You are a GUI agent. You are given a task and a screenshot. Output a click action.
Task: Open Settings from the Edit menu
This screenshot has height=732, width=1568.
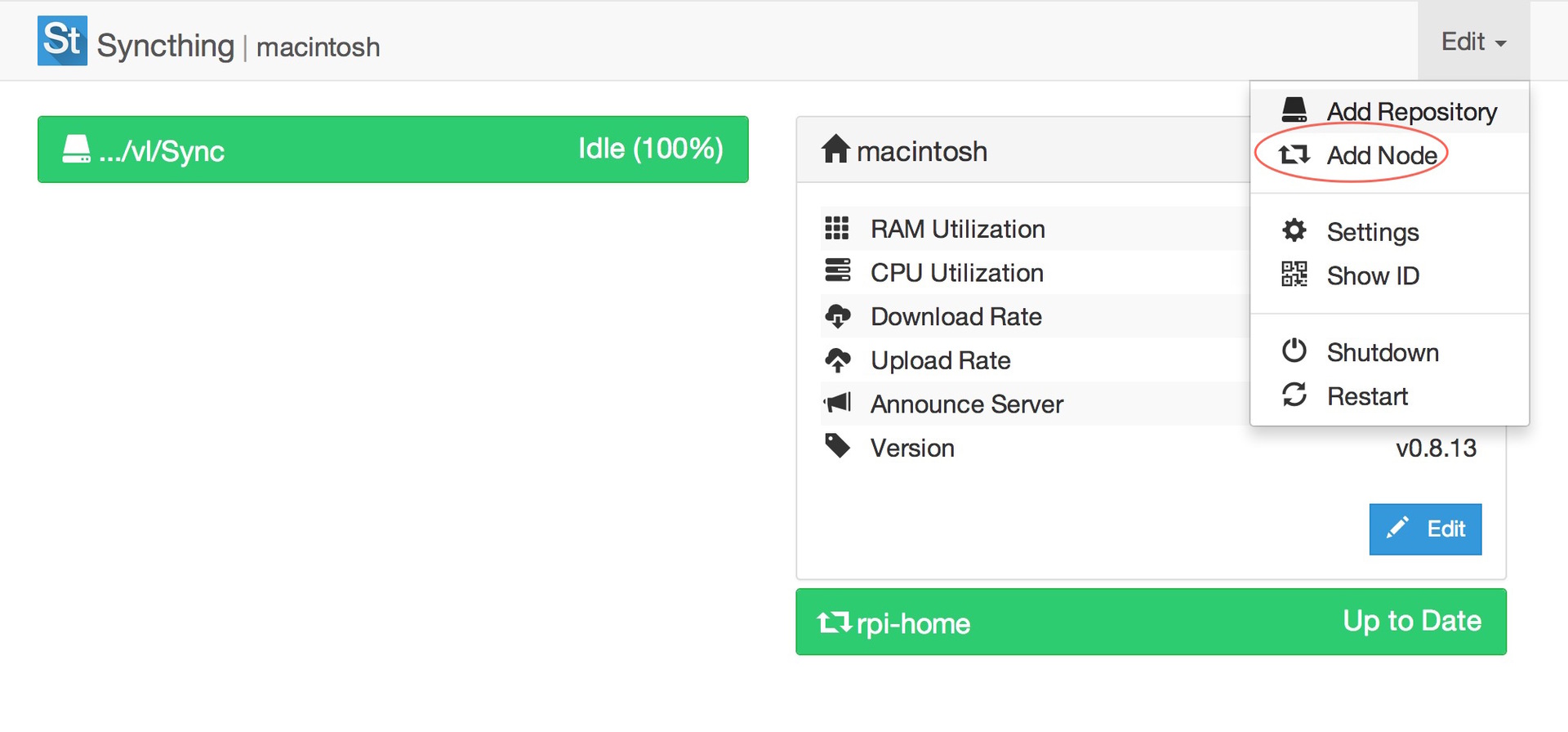[1389, 232]
